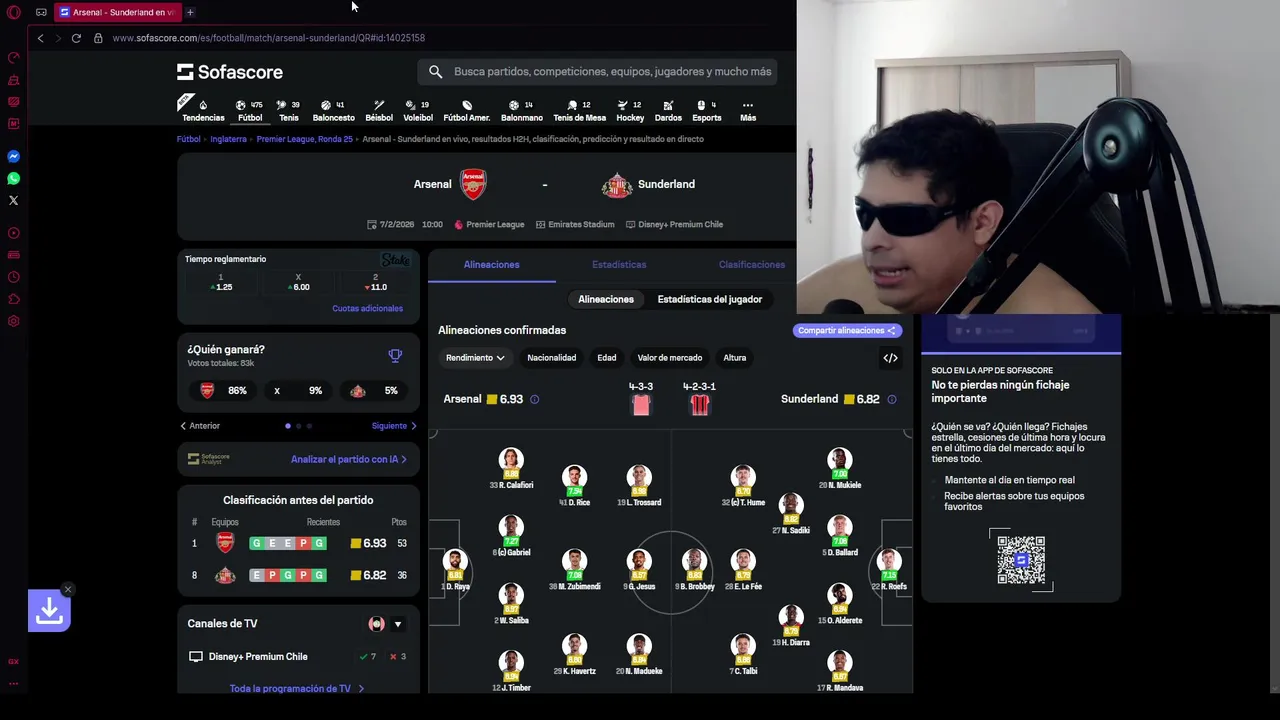Open the Messenger icon in Opera sidebar
Screen dimensions: 1280x720
tap(14, 156)
